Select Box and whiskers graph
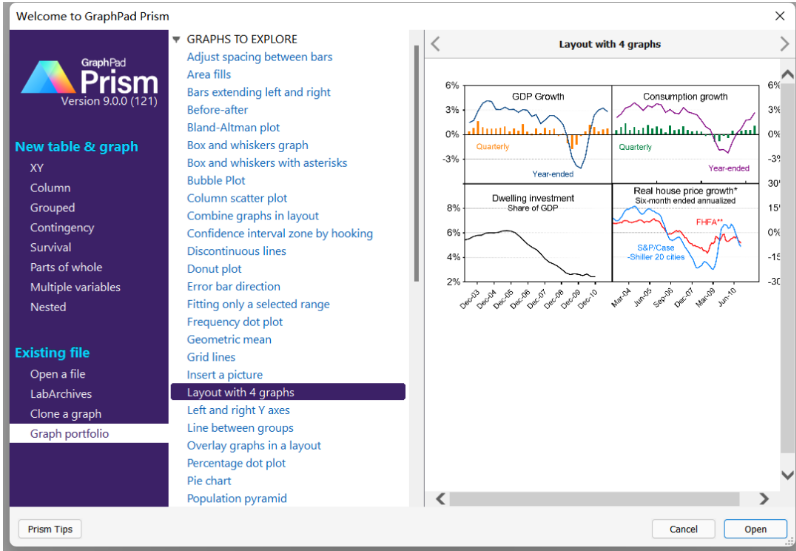Viewport: 796px width, 551px height. pyautogui.click(x=247, y=145)
